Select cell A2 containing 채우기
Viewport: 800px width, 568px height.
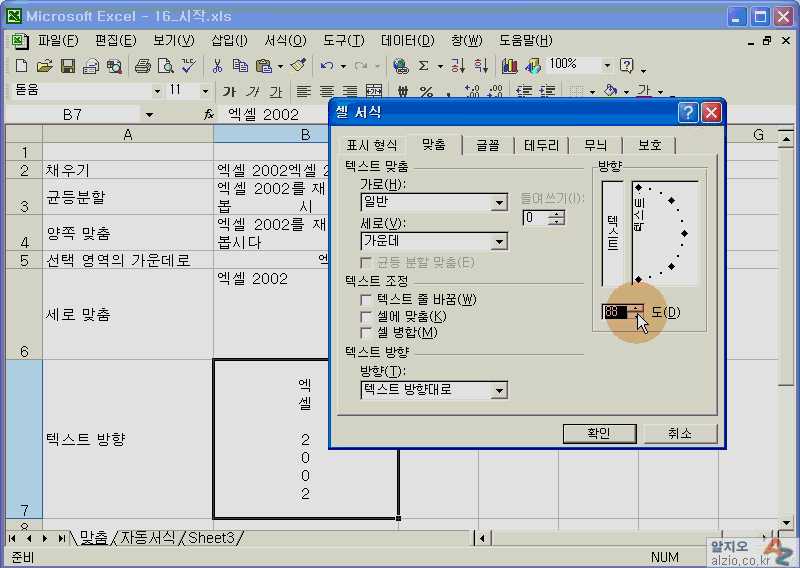tap(128, 170)
